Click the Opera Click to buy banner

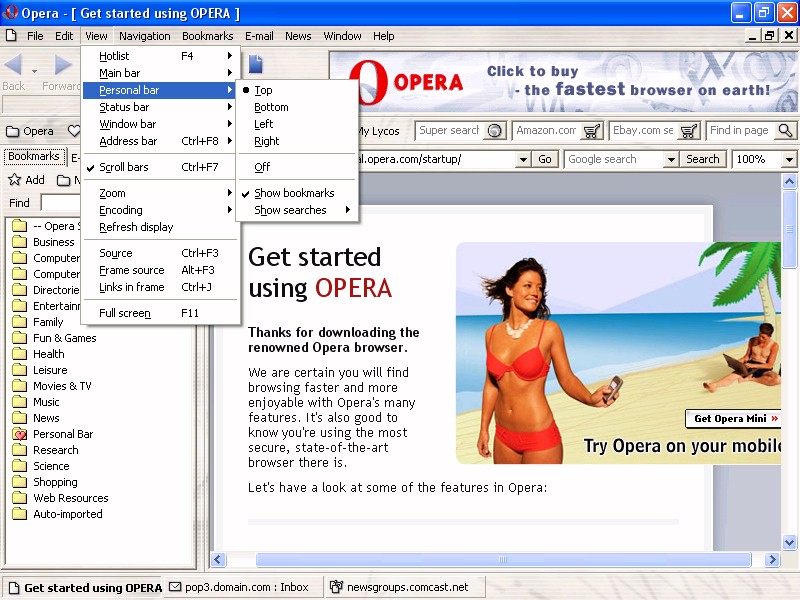(x=563, y=82)
